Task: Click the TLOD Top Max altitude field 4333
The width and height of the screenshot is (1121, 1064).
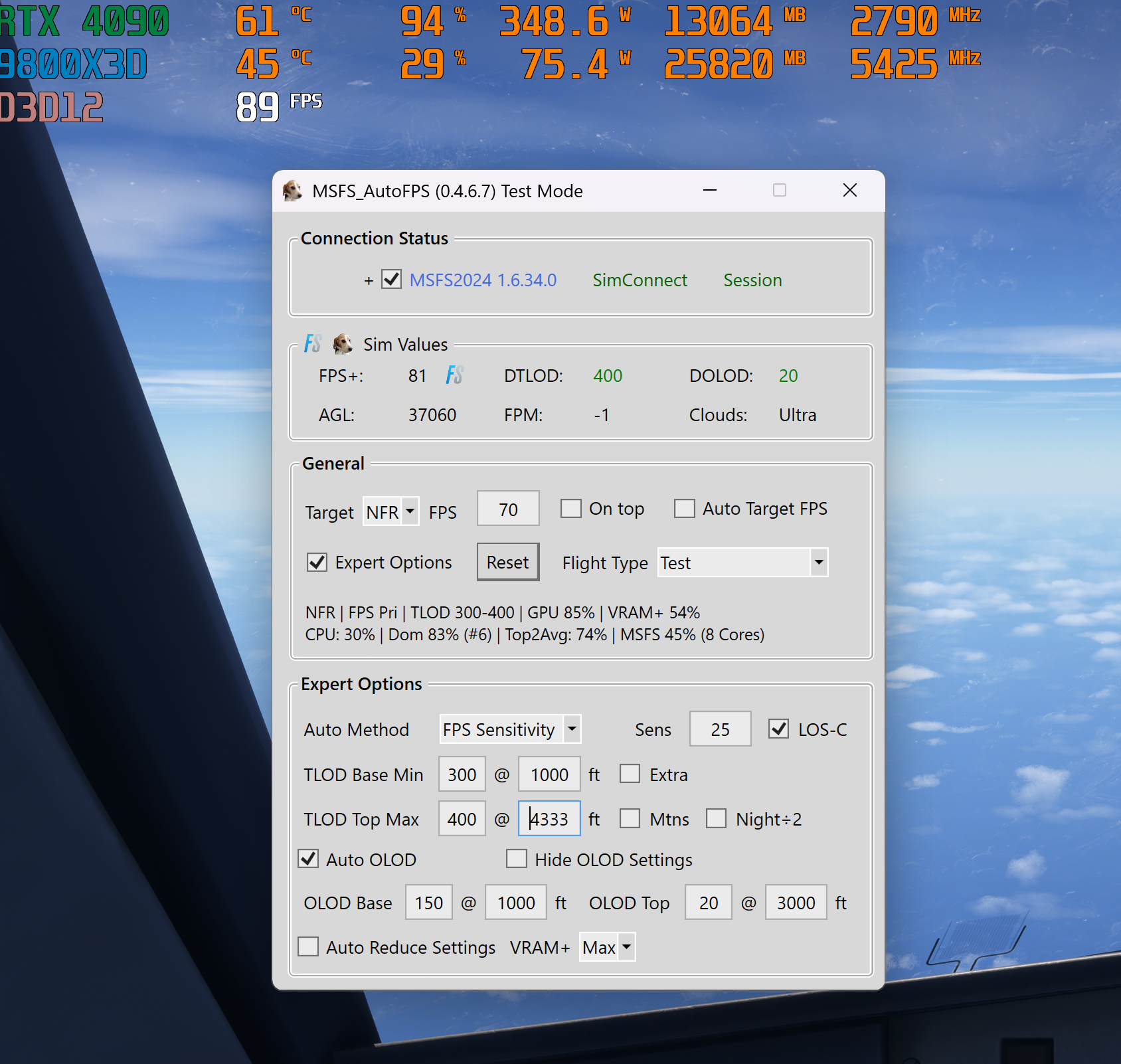Action: (550, 819)
